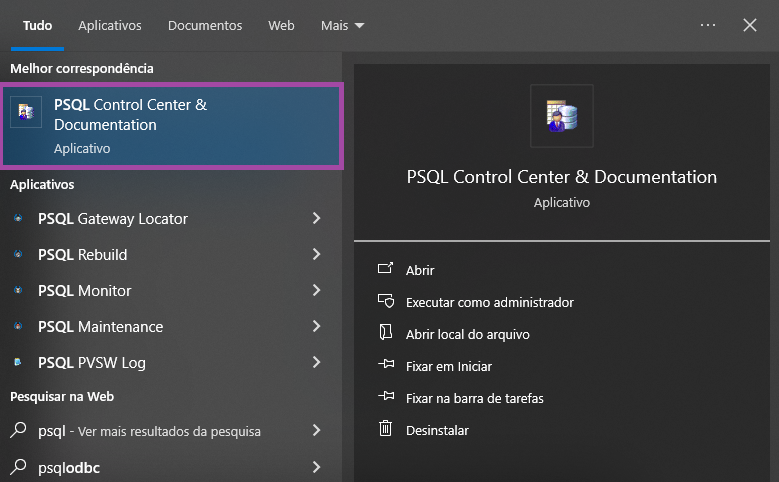Select Abrir local do arquivo
This screenshot has width=779, height=482.
pos(467,334)
